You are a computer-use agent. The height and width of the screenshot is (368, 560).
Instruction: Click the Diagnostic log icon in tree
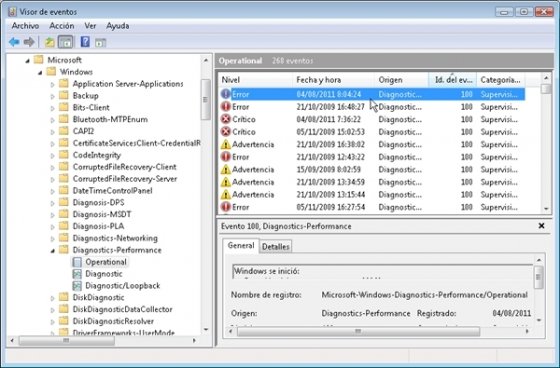click(77, 274)
